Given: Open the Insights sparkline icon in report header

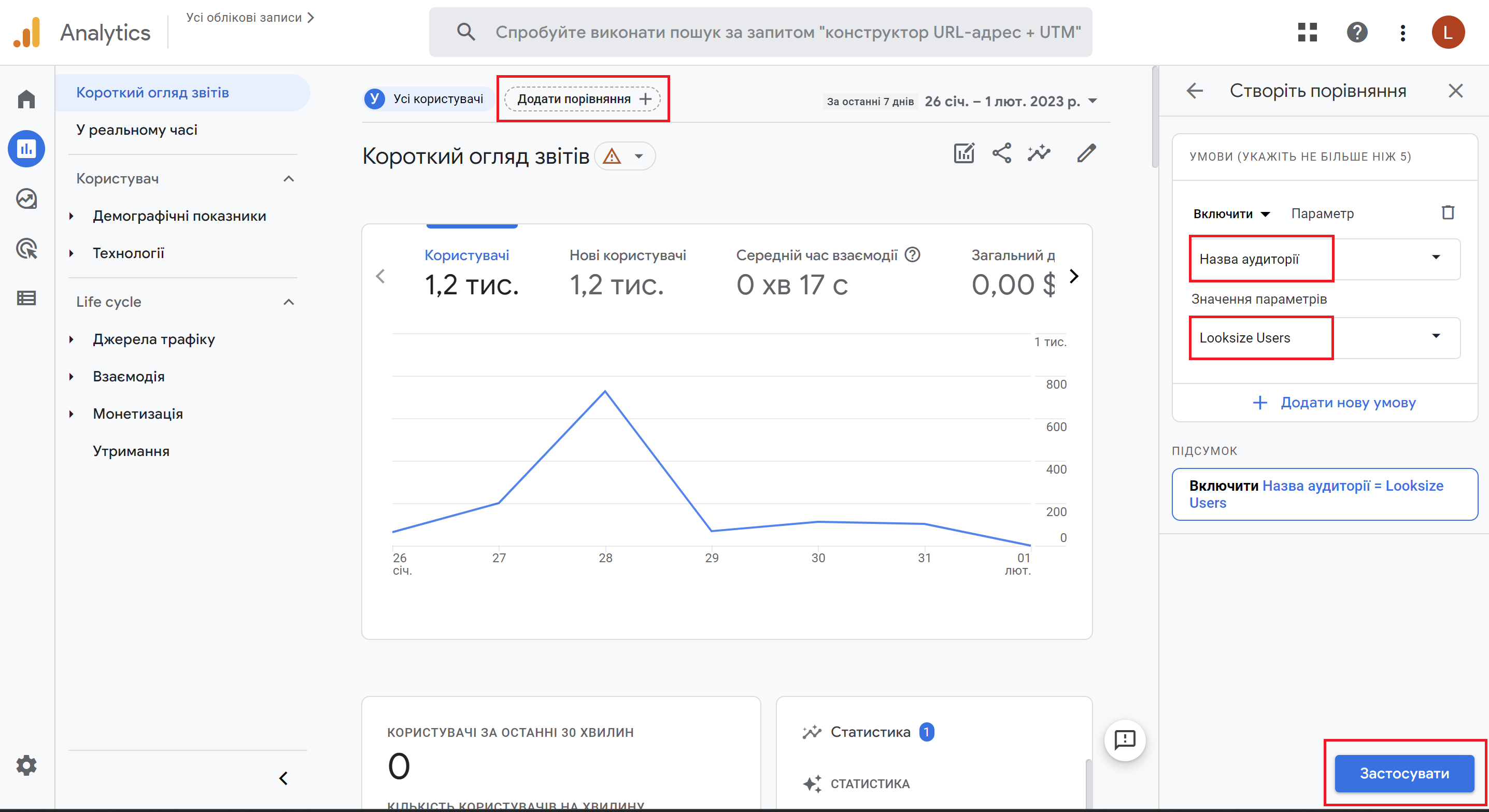Looking at the screenshot, I should 1039,153.
